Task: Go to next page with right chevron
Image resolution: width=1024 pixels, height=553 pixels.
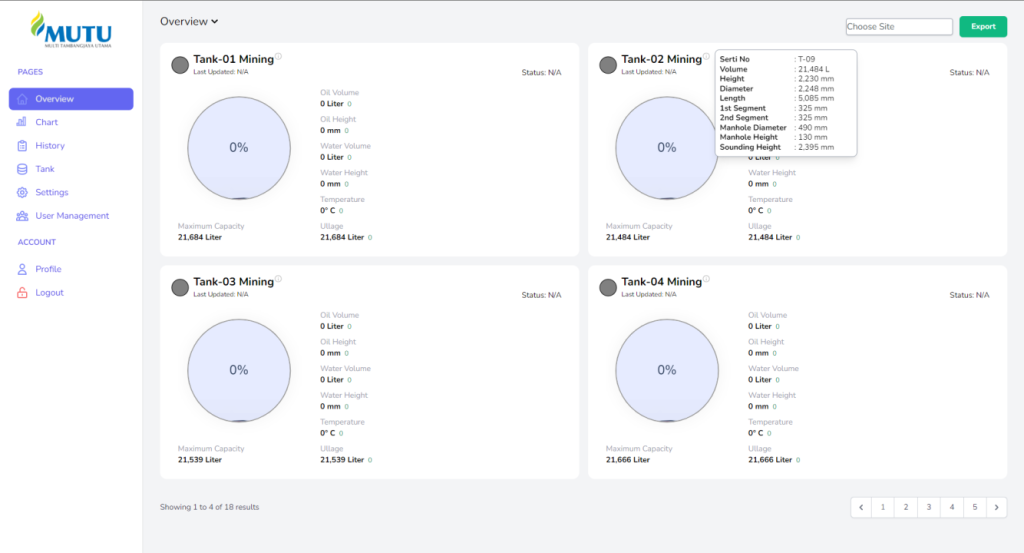Action: click(x=996, y=507)
